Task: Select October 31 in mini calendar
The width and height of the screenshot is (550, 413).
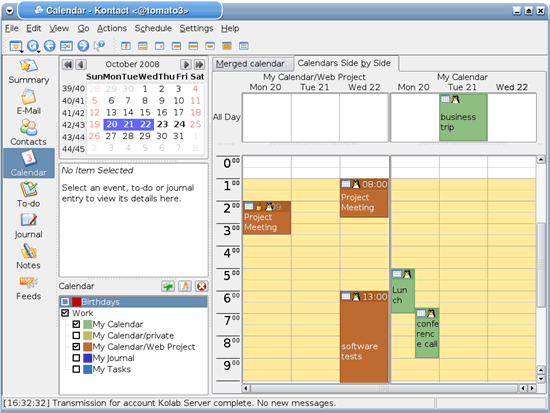Action: tap(179, 136)
